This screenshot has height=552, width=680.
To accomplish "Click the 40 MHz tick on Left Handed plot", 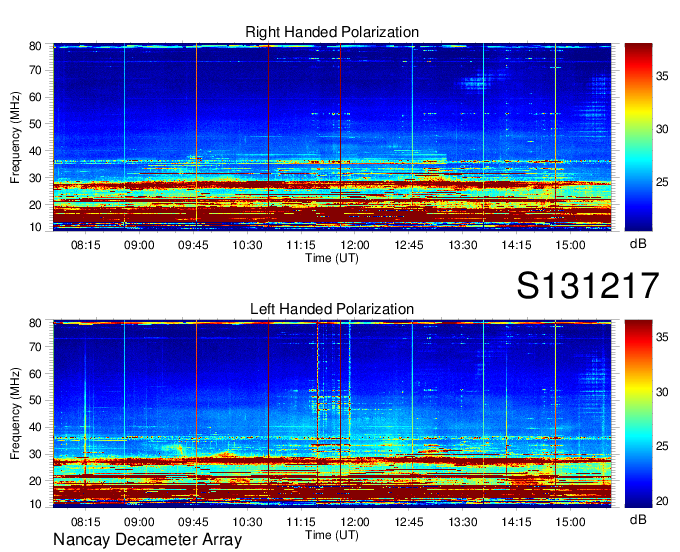I will (35, 428).
